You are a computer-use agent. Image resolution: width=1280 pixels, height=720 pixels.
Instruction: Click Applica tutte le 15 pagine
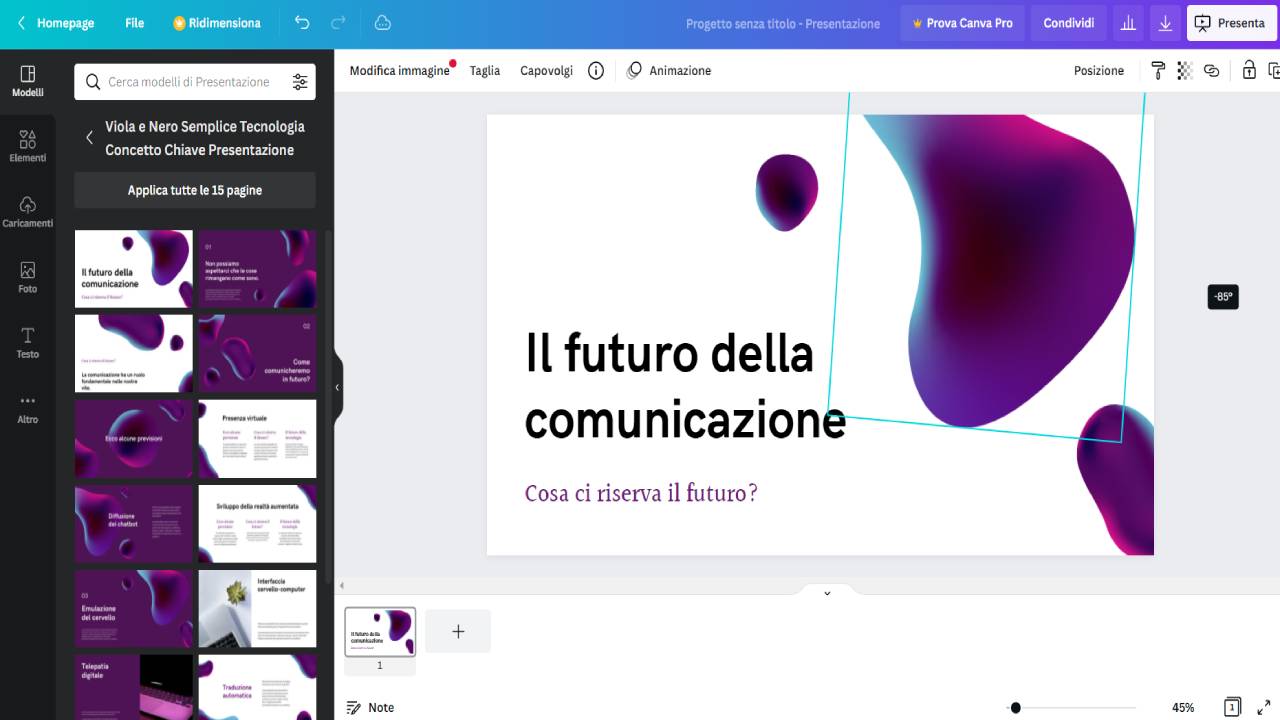click(x=194, y=190)
